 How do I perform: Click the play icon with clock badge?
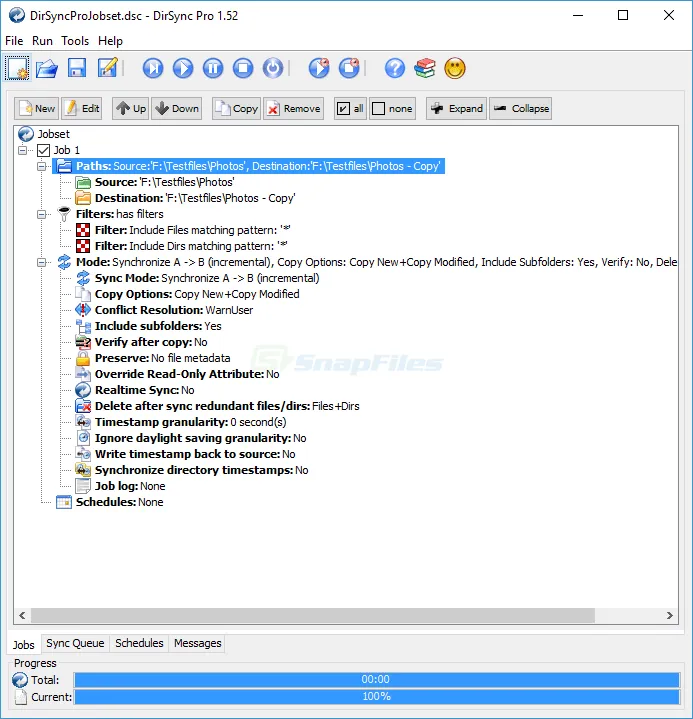coord(319,68)
